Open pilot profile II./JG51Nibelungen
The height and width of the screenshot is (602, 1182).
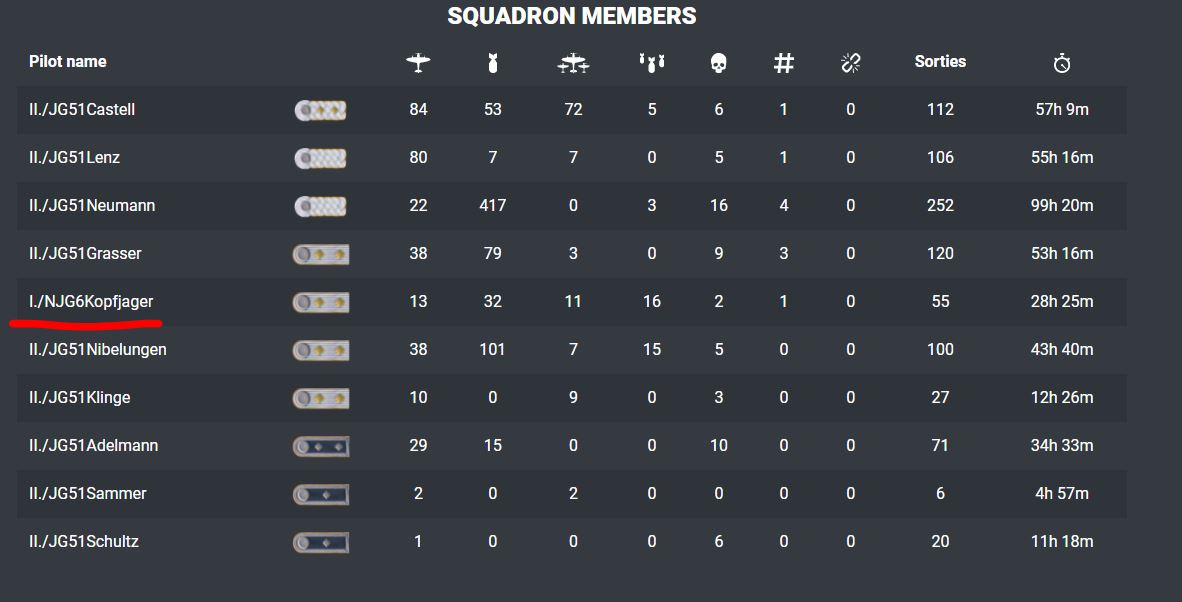coord(98,350)
